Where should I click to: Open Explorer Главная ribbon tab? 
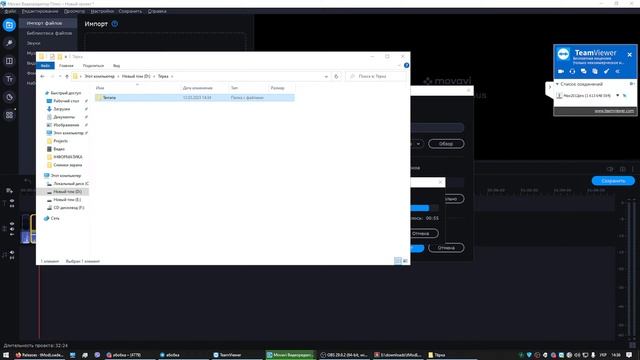pyautogui.click(x=66, y=66)
